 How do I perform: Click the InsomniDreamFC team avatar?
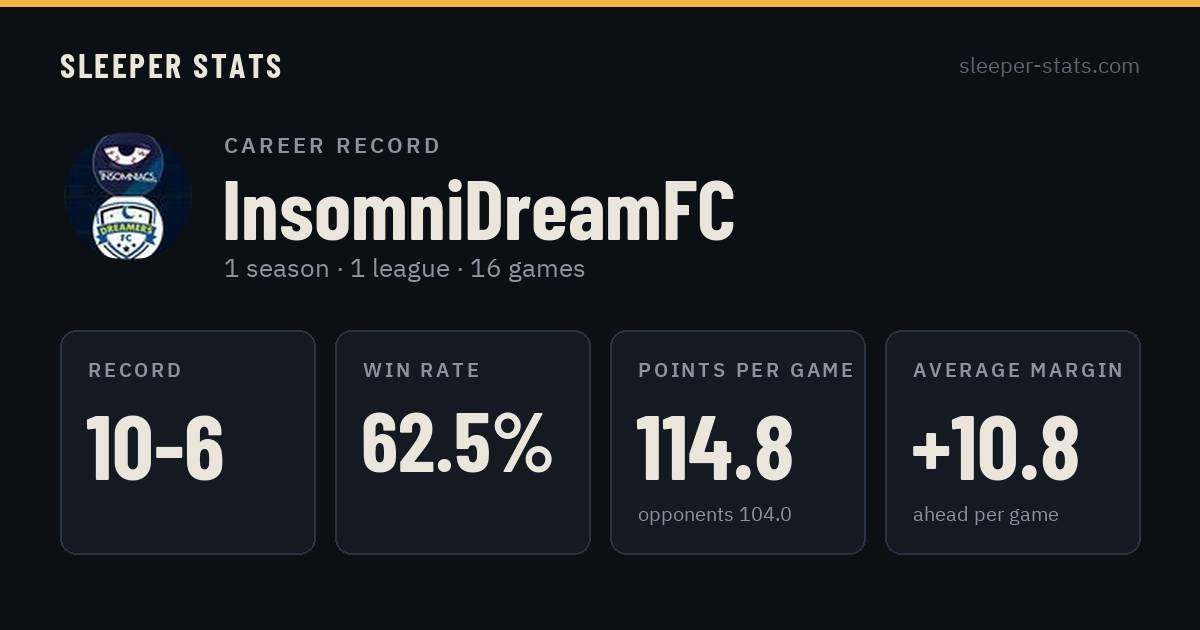[x=128, y=196]
